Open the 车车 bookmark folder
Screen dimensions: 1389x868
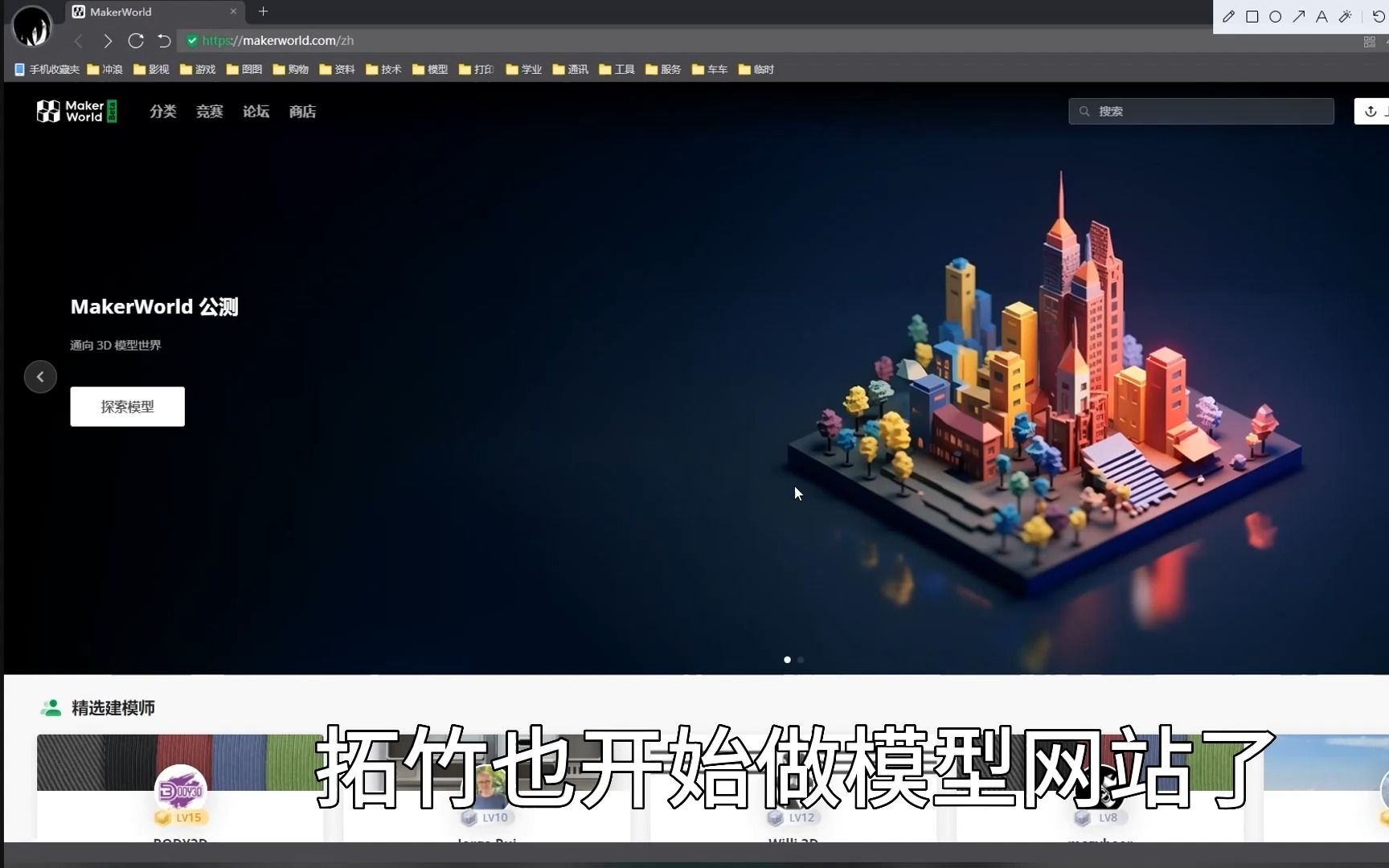click(710, 69)
